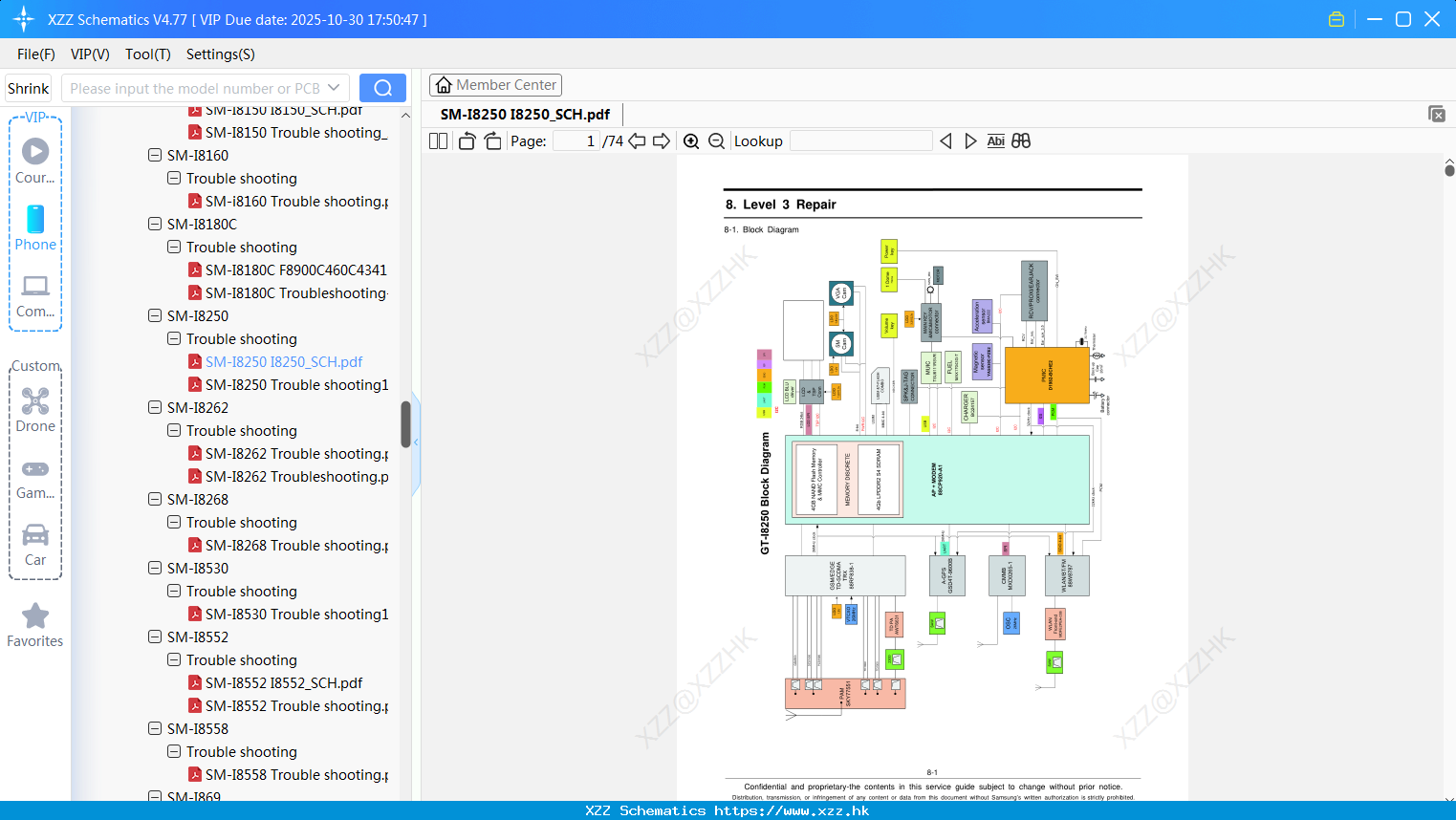Viewport: 1456px width, 820px height.
Task: Open the VIP(V) menu
Action: 90,54
